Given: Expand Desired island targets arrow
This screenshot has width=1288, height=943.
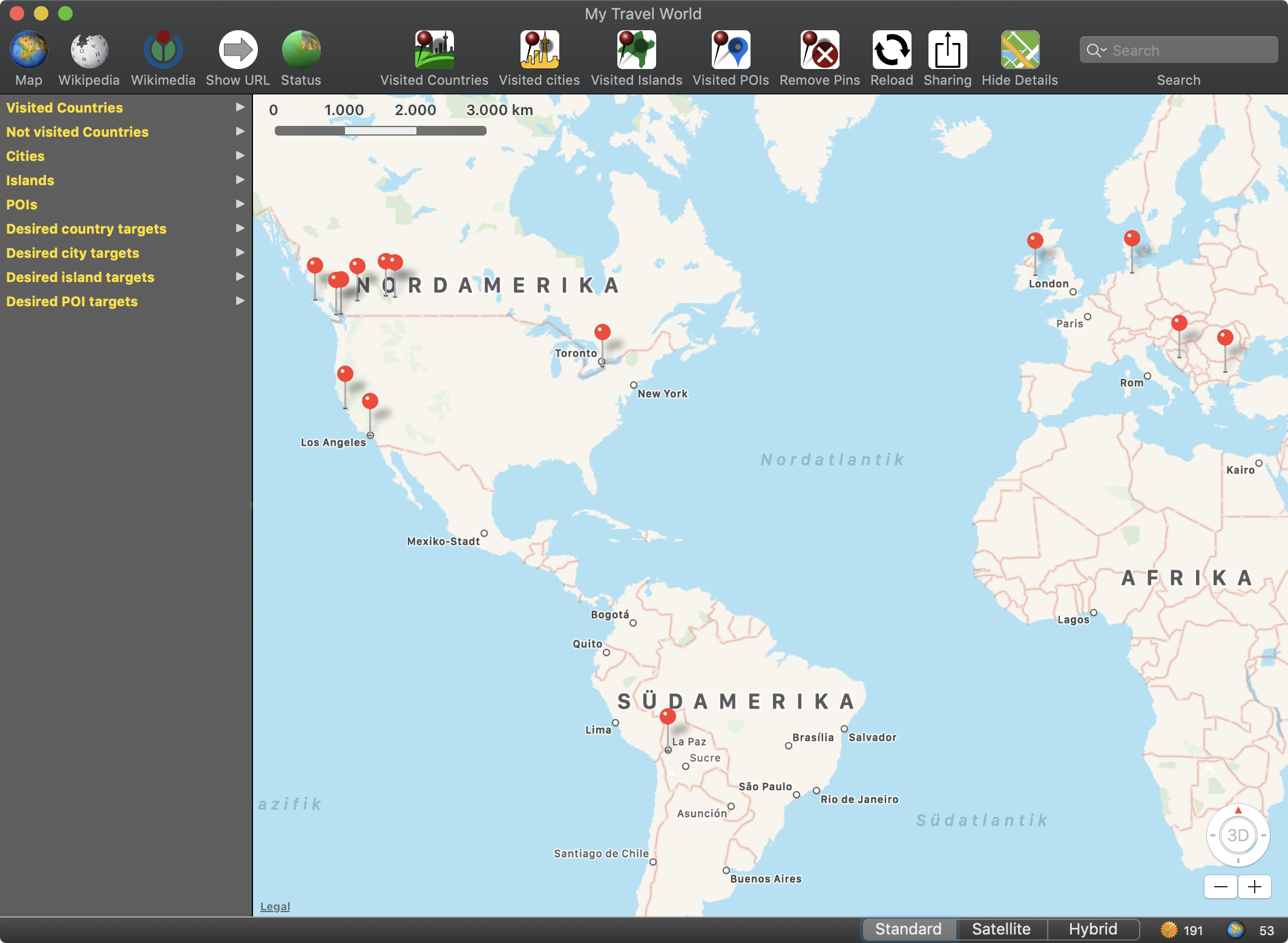Looking at the screenshot, I should pos(240,277).
